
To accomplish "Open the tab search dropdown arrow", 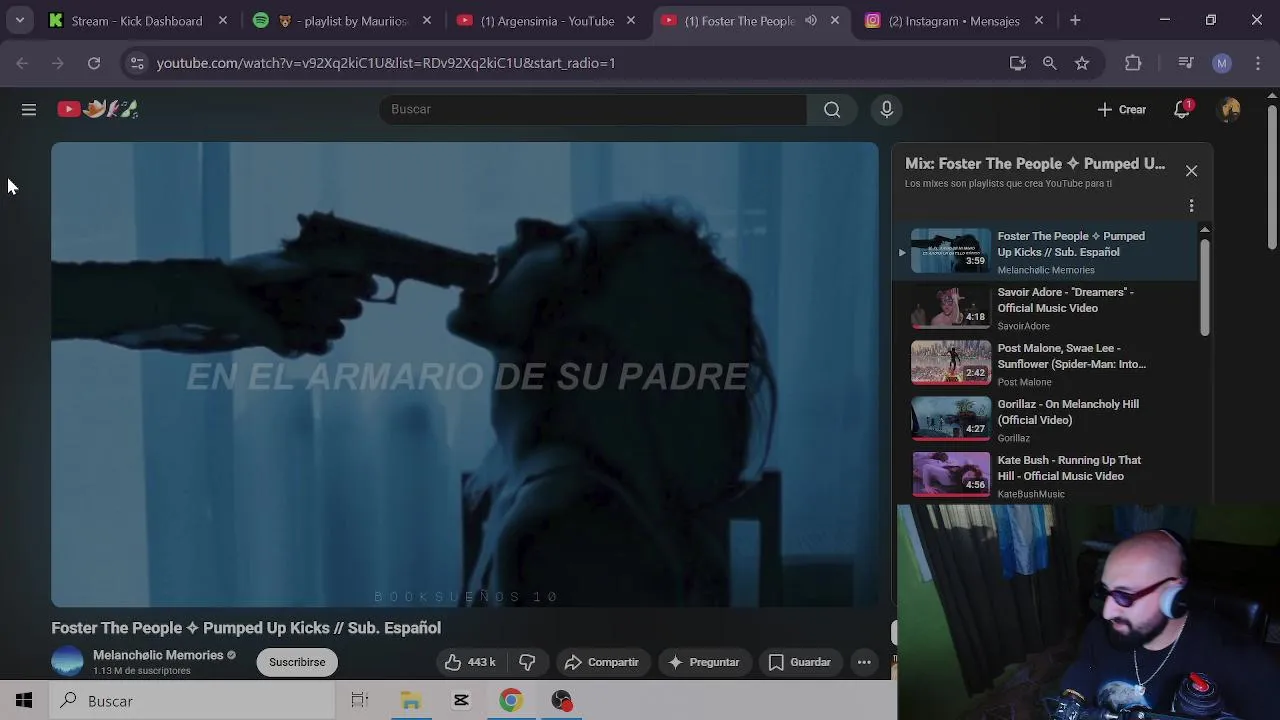I will pos(19,20).
